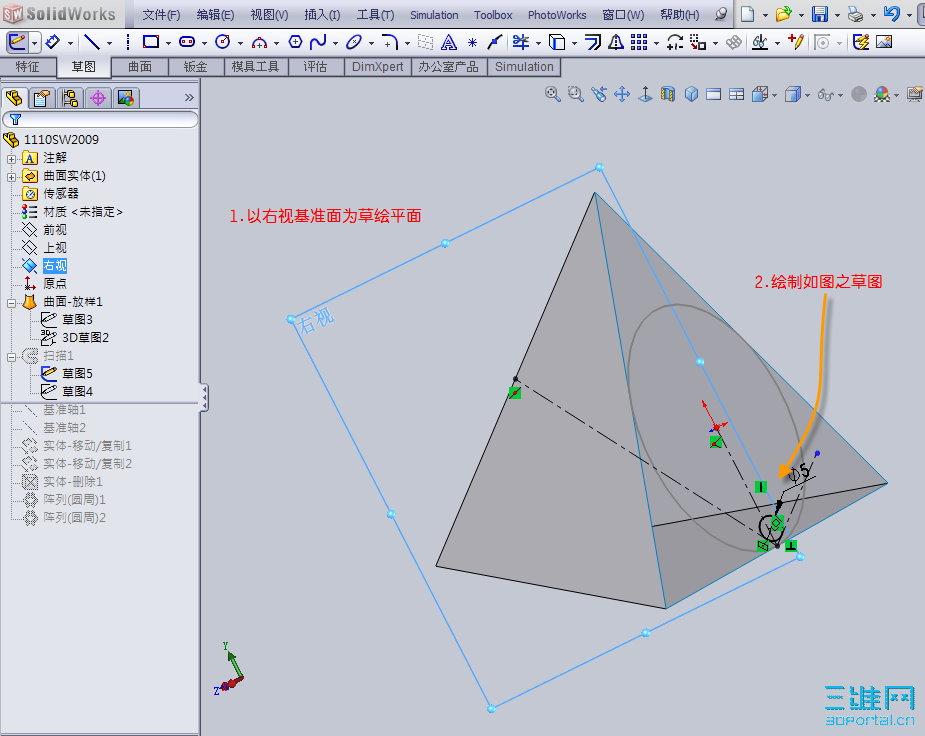This screenshot has height=736, width=925.
Task: Select the Offset Entities tool
Action: [592, 42]
